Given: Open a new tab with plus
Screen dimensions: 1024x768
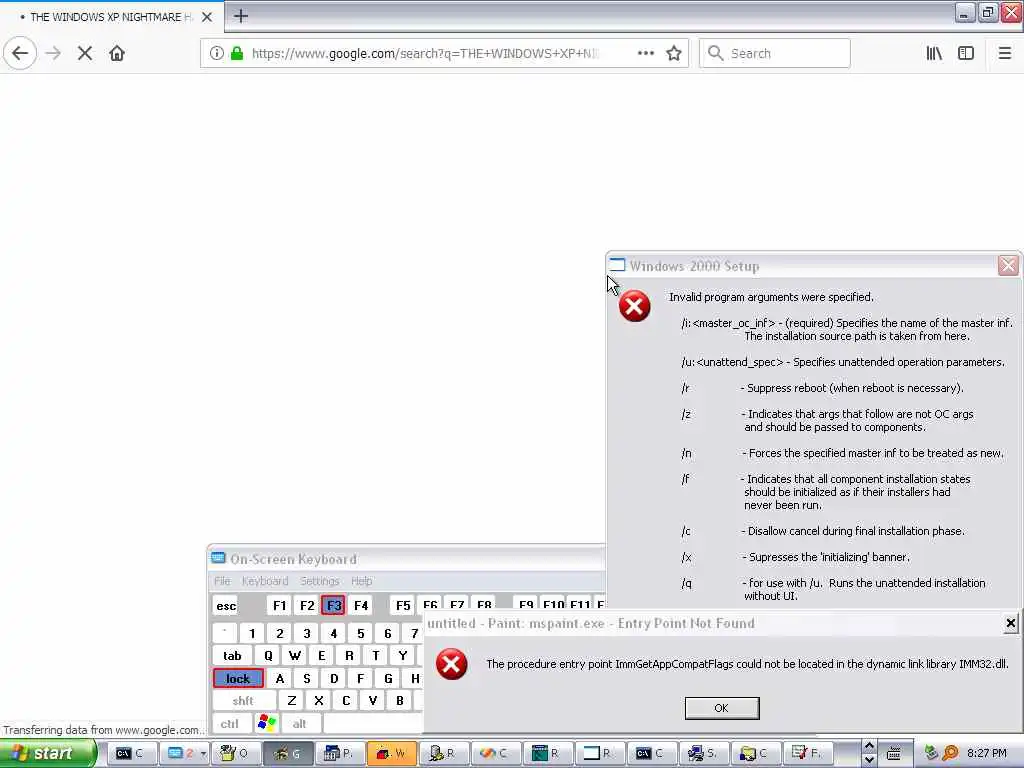Looking at the screenshot, I should [x=240, y=16].
